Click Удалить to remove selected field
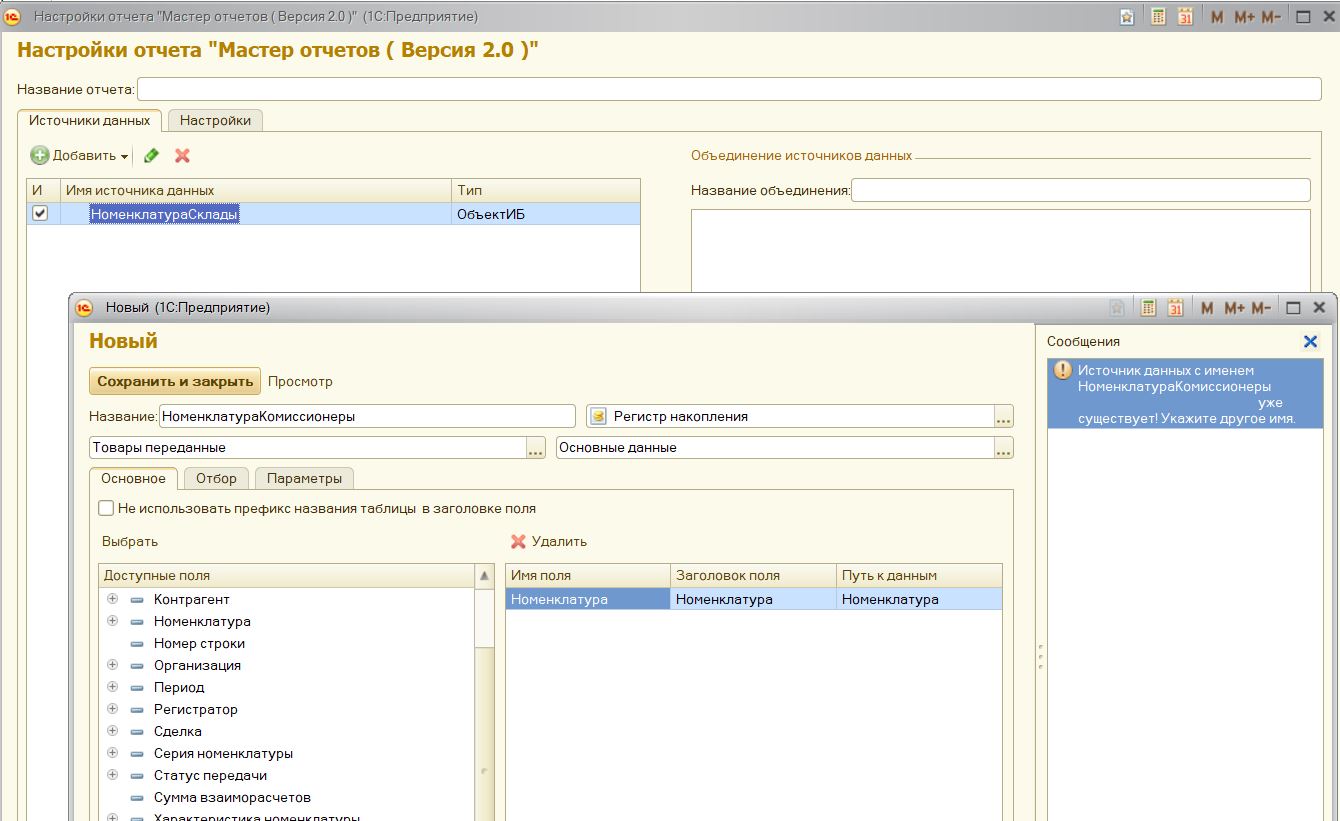1340x821 pixels. (x=549, y=541)
